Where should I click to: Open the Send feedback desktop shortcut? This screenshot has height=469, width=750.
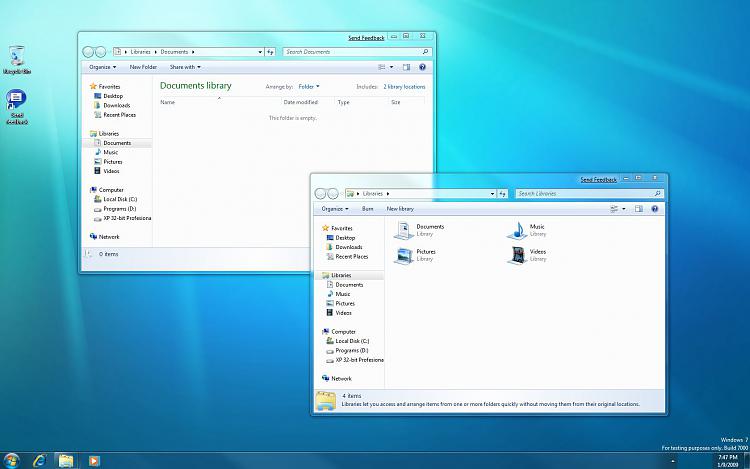pos(17,106)
